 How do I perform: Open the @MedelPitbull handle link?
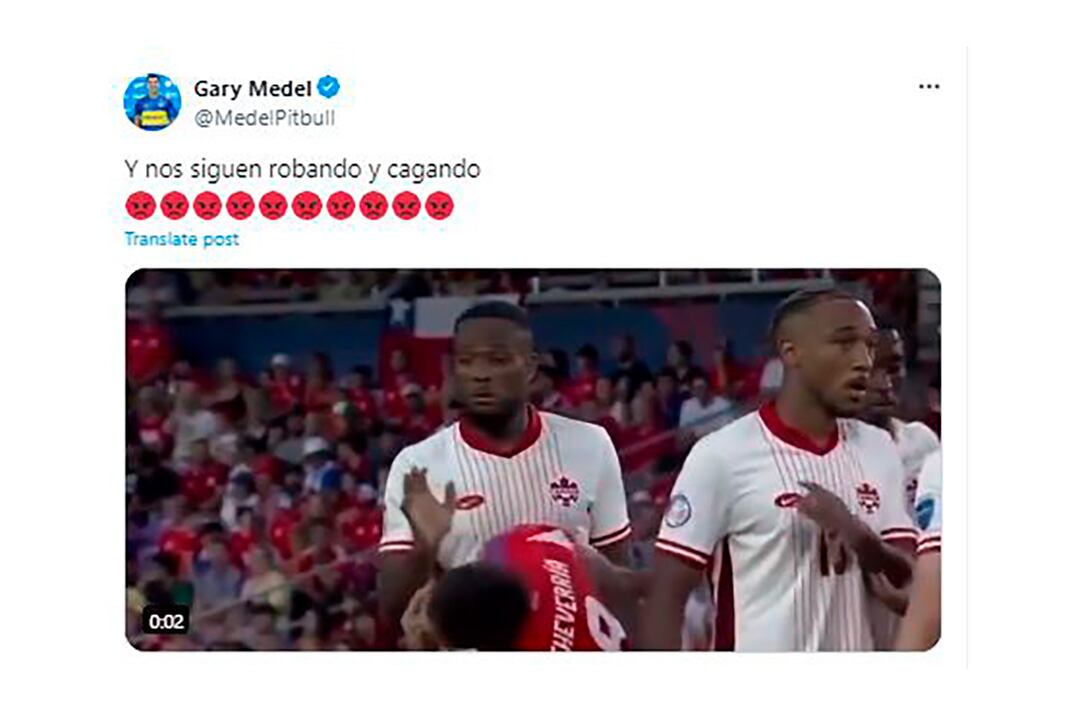point(264,118)
